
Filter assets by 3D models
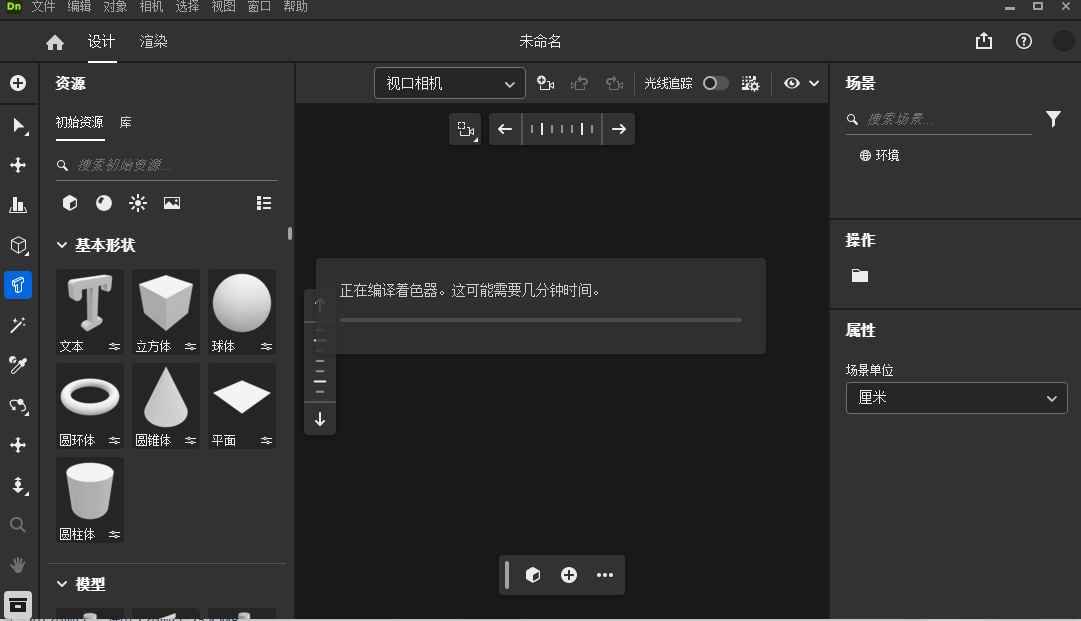coord(70,203)
